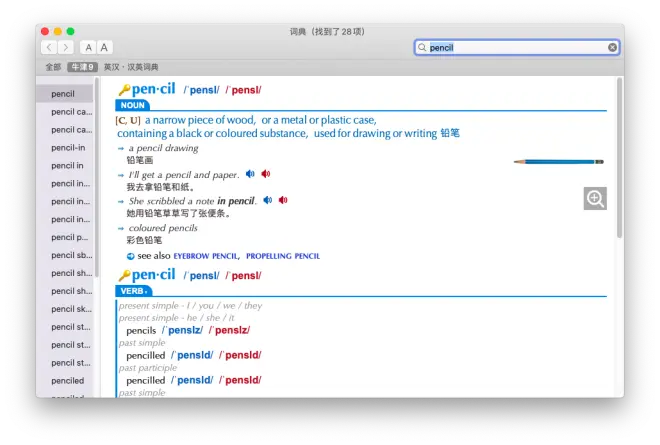Click the see also circle arrow icon
The height and width of the screenshot is (445, 660).
(130, 256)
